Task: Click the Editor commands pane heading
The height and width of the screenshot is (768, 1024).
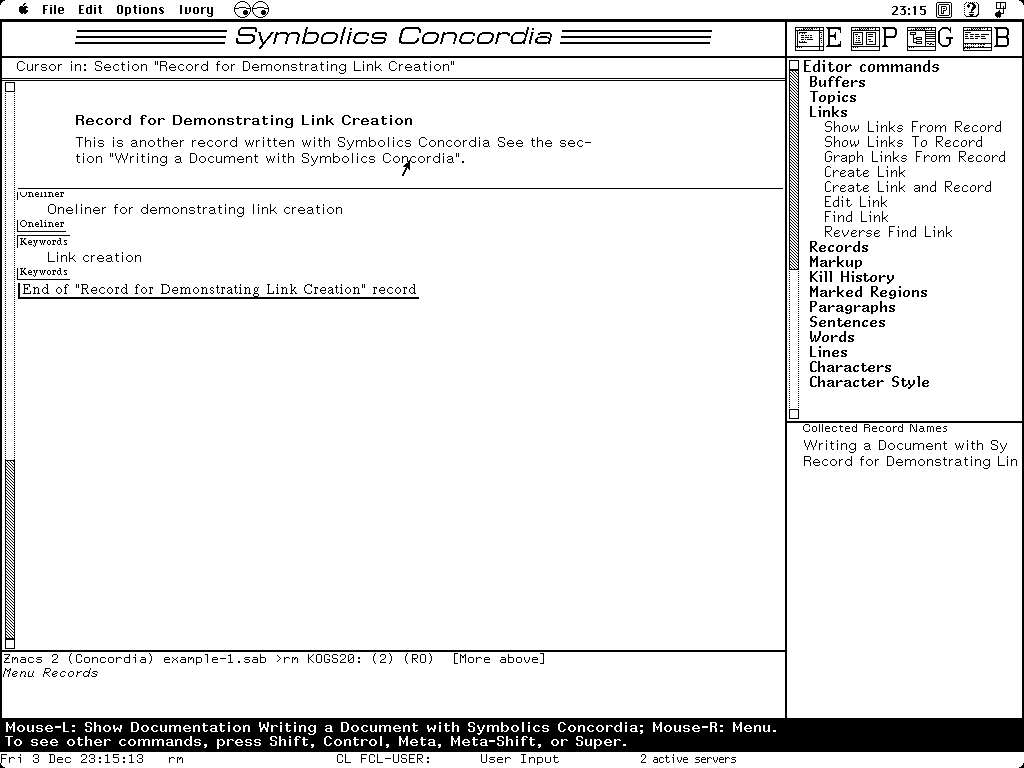Action: [x=871, y=67]
